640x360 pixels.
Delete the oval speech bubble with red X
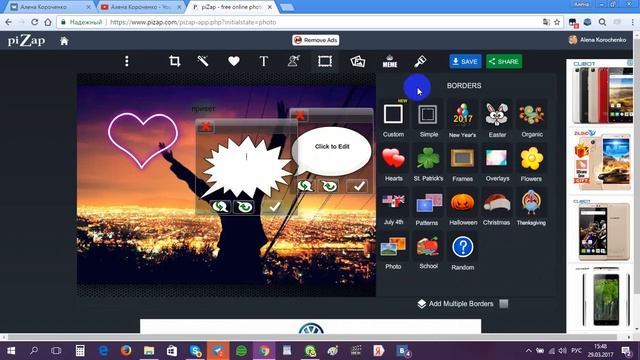click(x=300, y=115)
